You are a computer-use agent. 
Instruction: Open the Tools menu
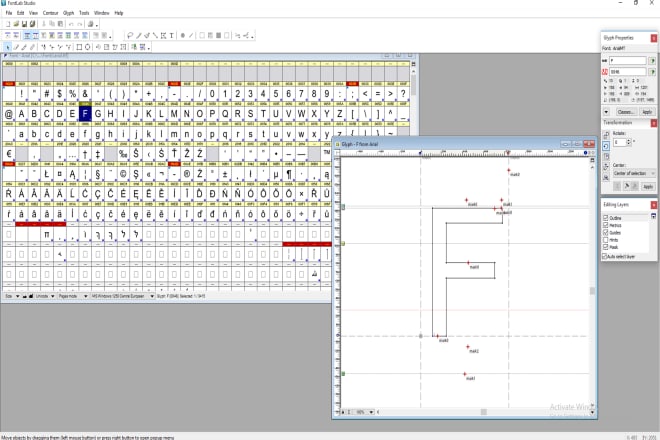click(x=84, y=13)
